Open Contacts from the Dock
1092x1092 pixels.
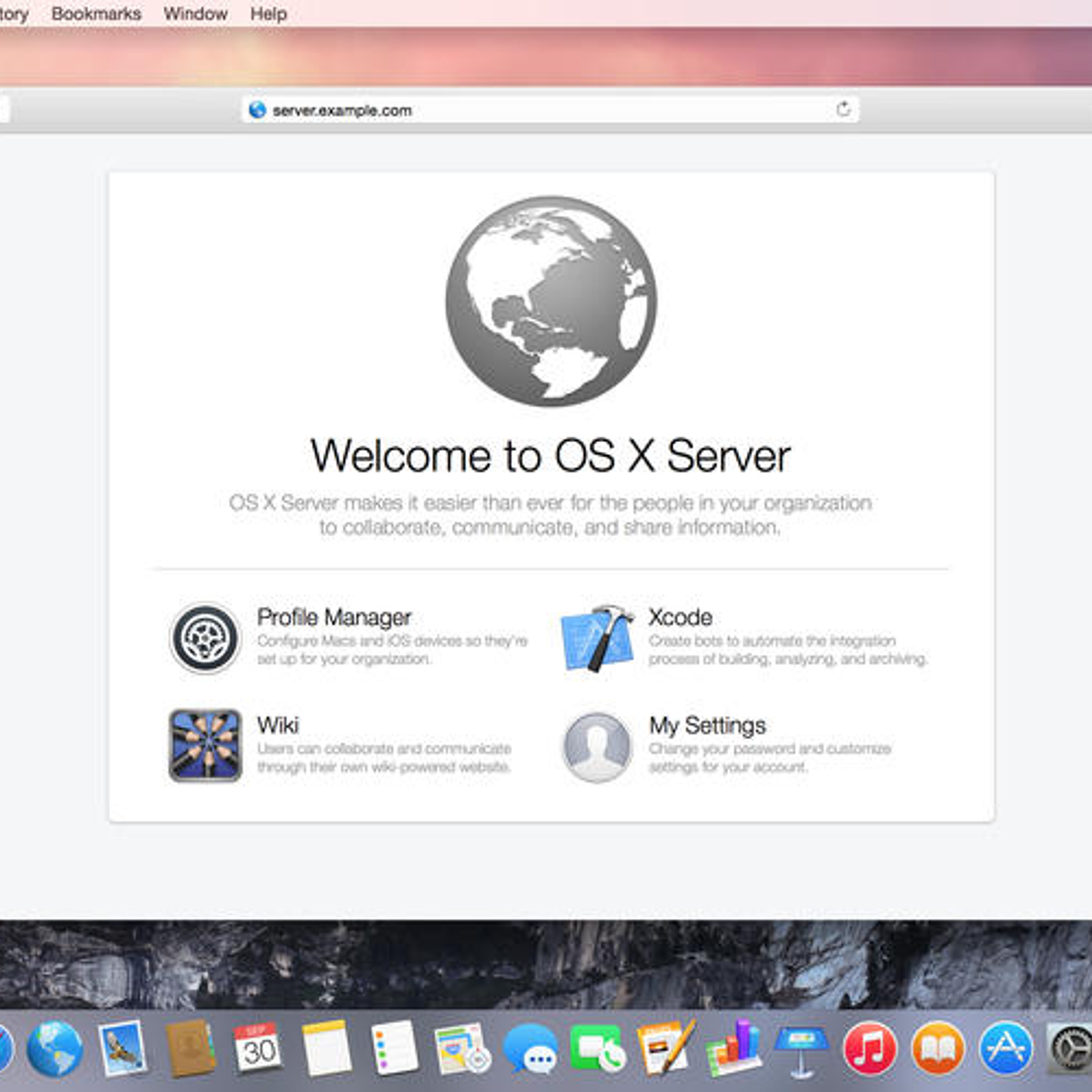pyautogui.click(x=190, y=1050)
